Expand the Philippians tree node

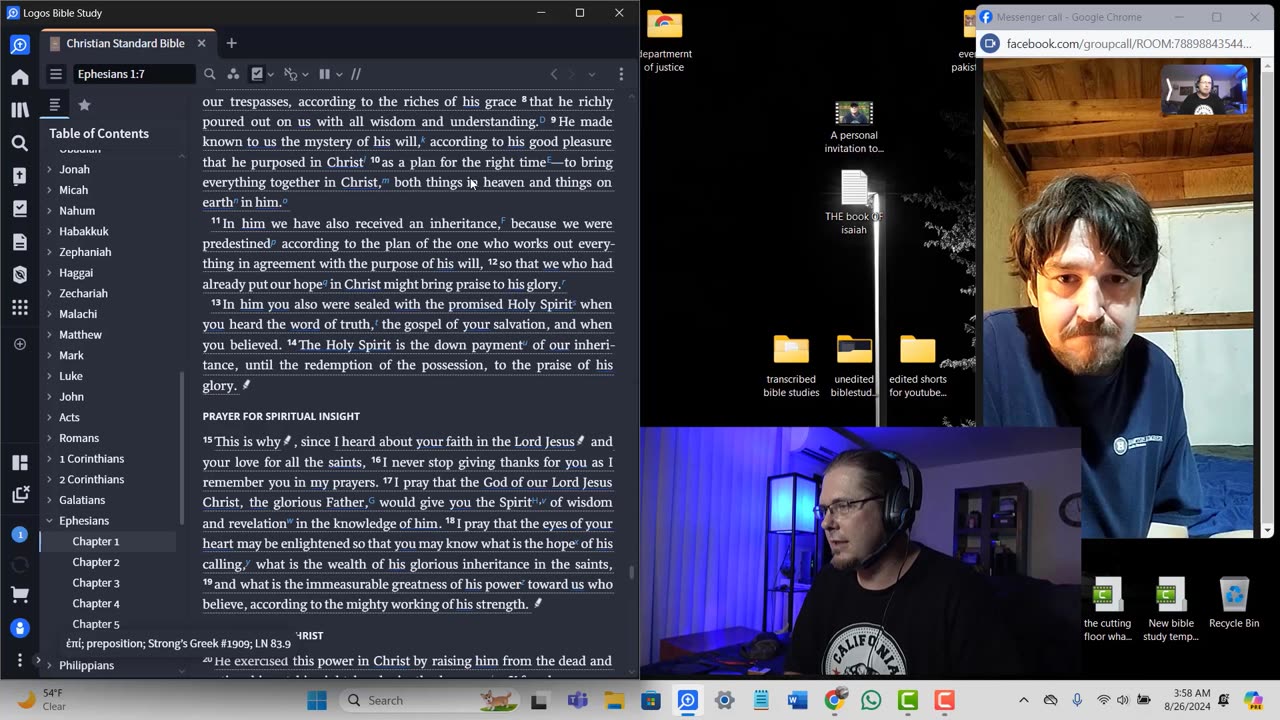tap(49, 665)
